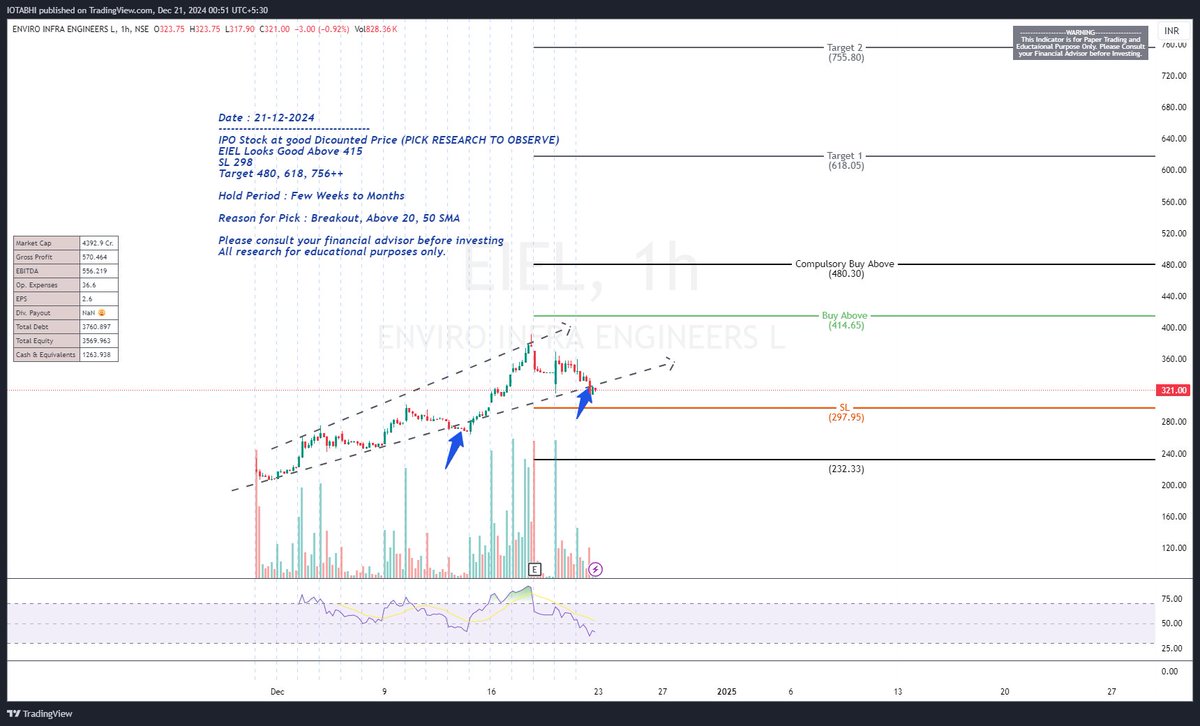Viewport: 1200px width, 726px height.
Task: Click 200.00 on the price axis
Action: pos(1172,485)
